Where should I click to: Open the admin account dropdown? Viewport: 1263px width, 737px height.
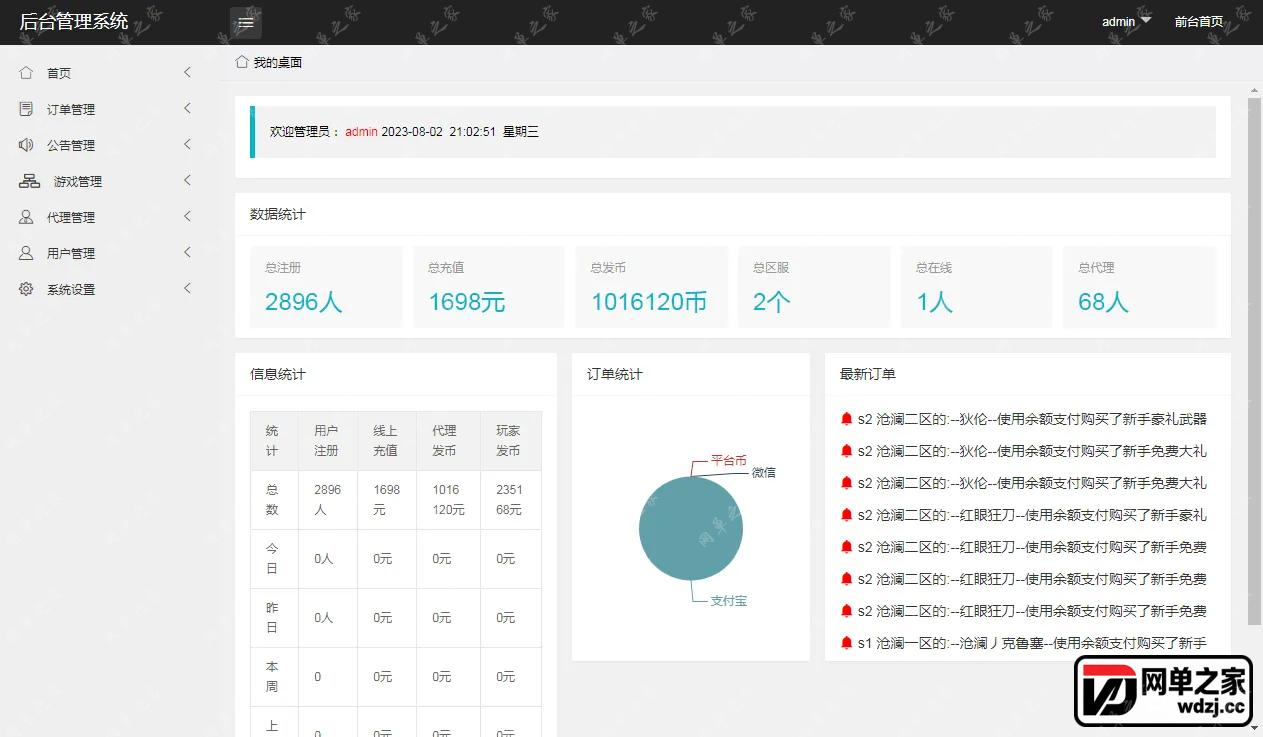click(1126, 21)
